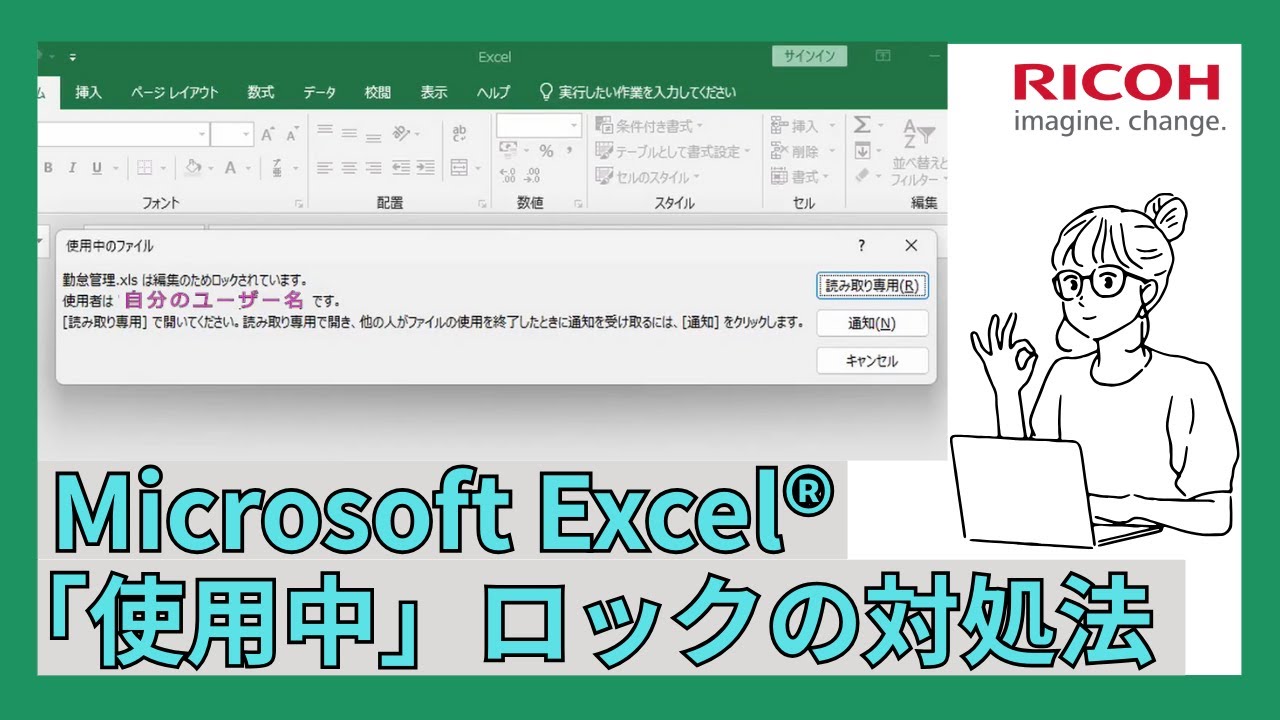This screenshot has height=720, width=1280.
Task: Click the Decrease Indent icon
Action: tap(401, 168)
